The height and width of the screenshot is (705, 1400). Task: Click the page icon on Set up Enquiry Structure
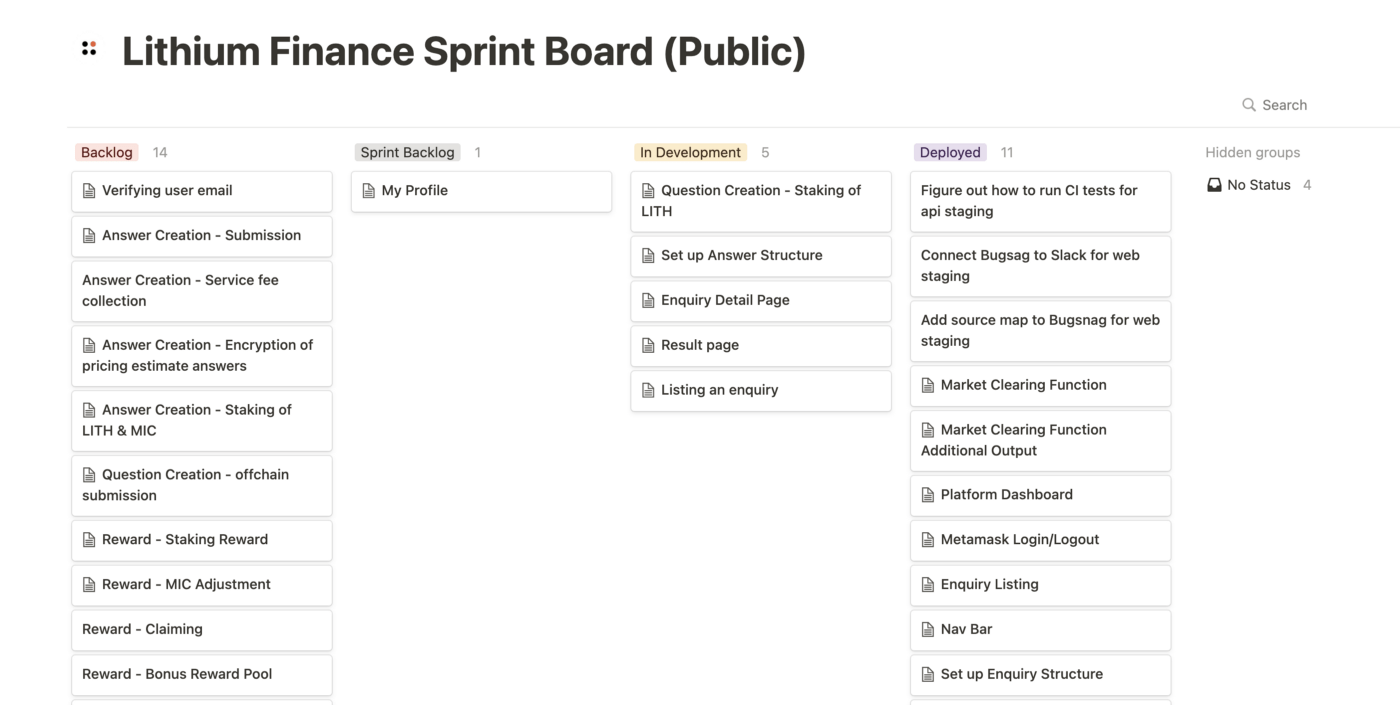point(928,675)
